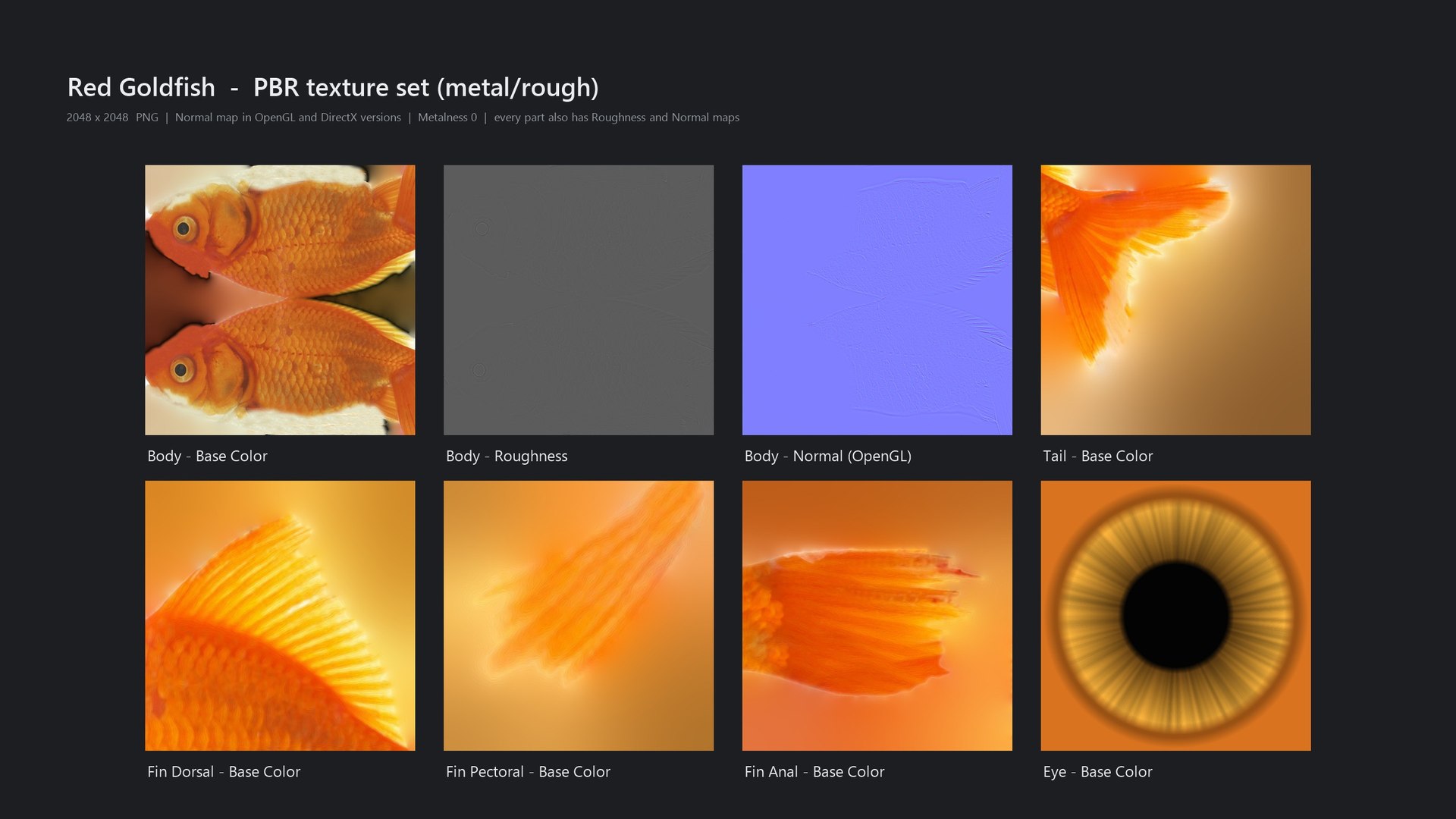Click the 'Metalness 0' text
The height and width of the screenshot is (819, 1456).
click(447, 118)
